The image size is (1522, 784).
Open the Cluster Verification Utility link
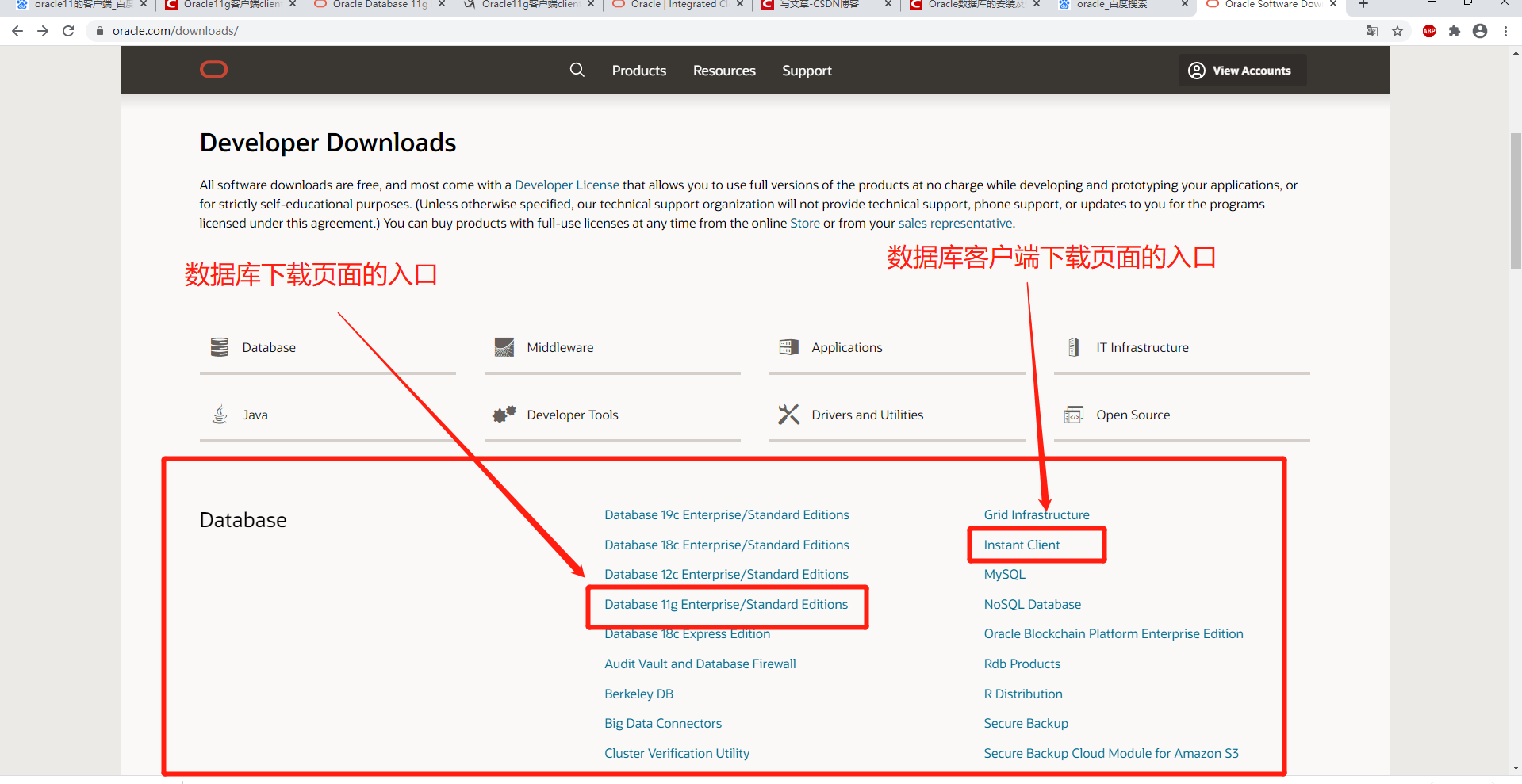tap(677, 753)
